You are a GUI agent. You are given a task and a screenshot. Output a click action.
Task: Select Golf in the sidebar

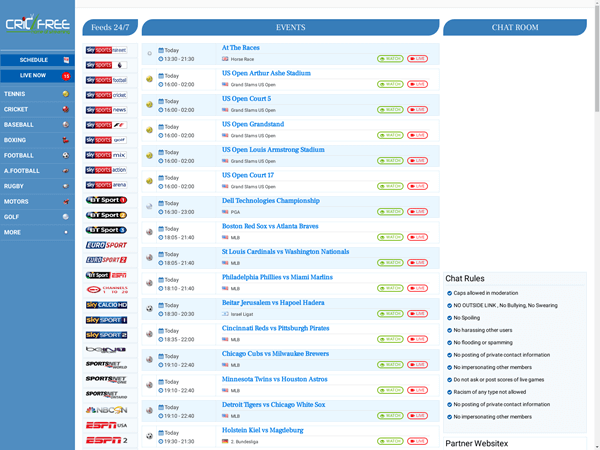point(37,217)
